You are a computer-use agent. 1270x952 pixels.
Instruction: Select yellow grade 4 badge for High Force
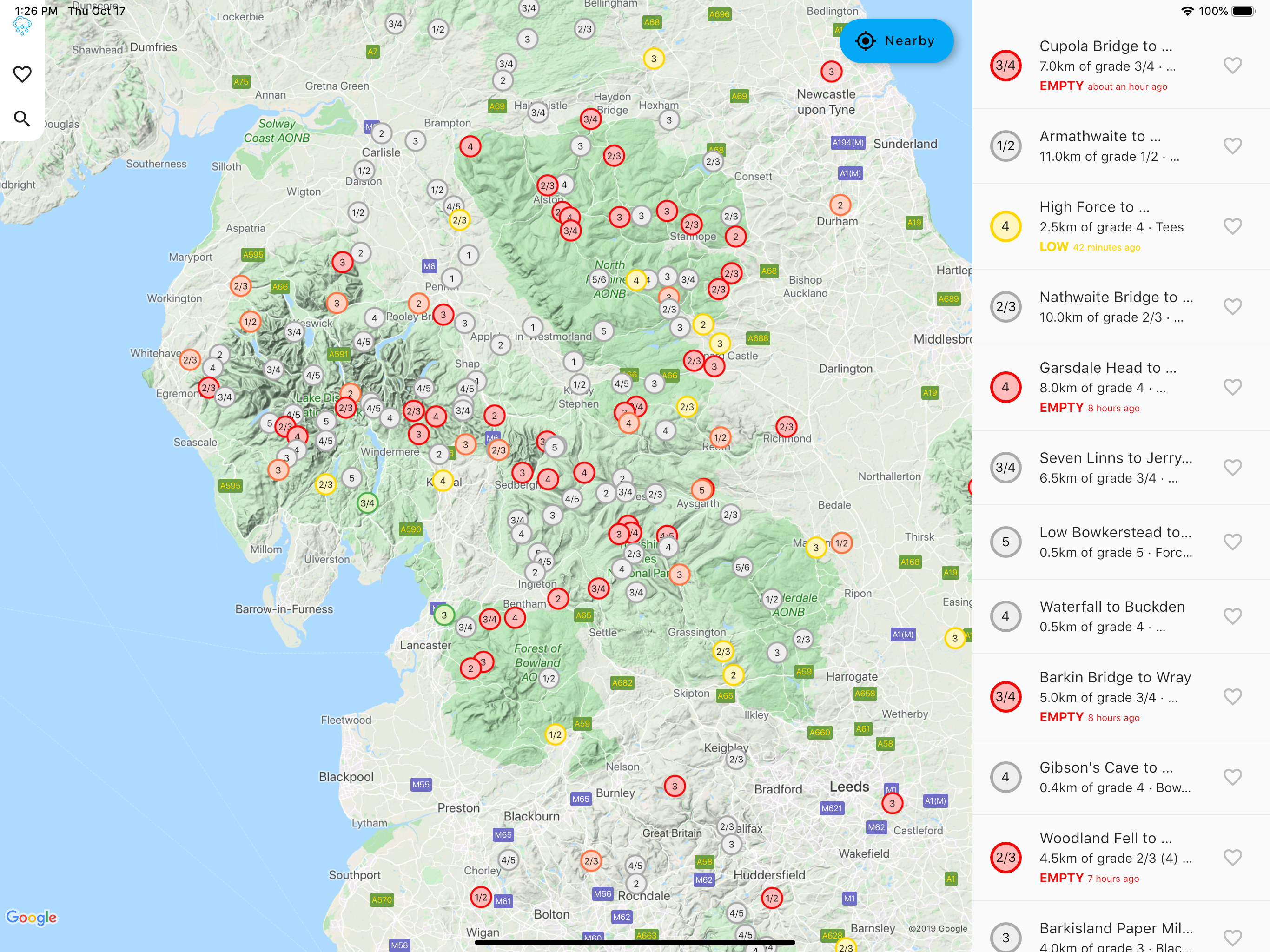click(1005, 226)
